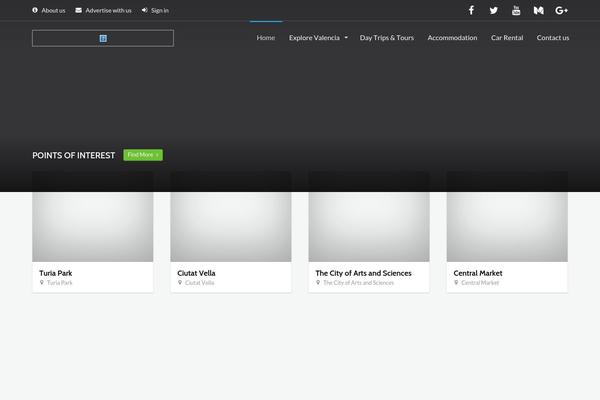The width and height of the screenshot is (600, 400).
Task: Click the grey City of Arts and Sciences location text
Action: tap(359, 282)
